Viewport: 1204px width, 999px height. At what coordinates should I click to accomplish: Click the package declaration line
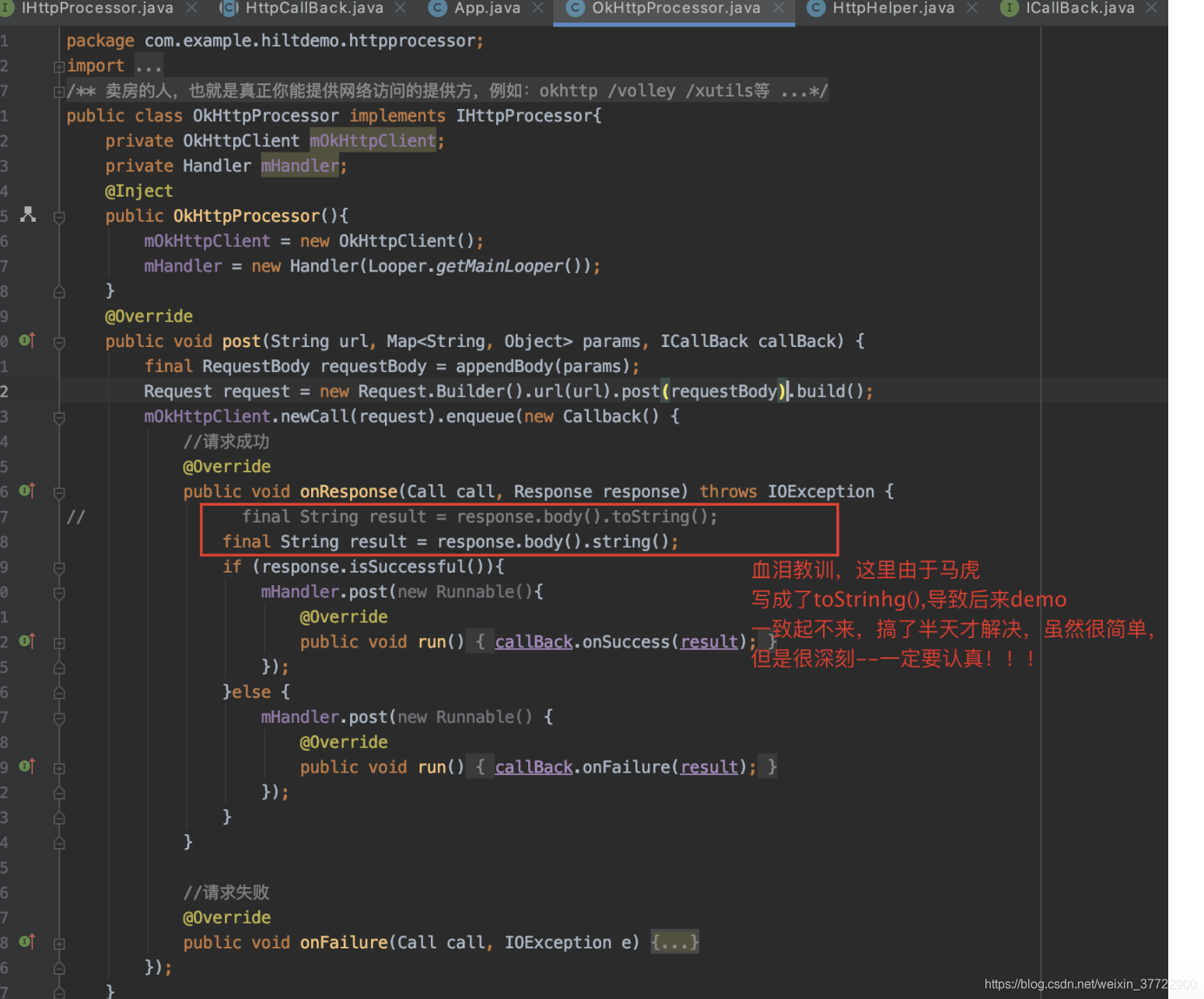(x=275, y=40)
